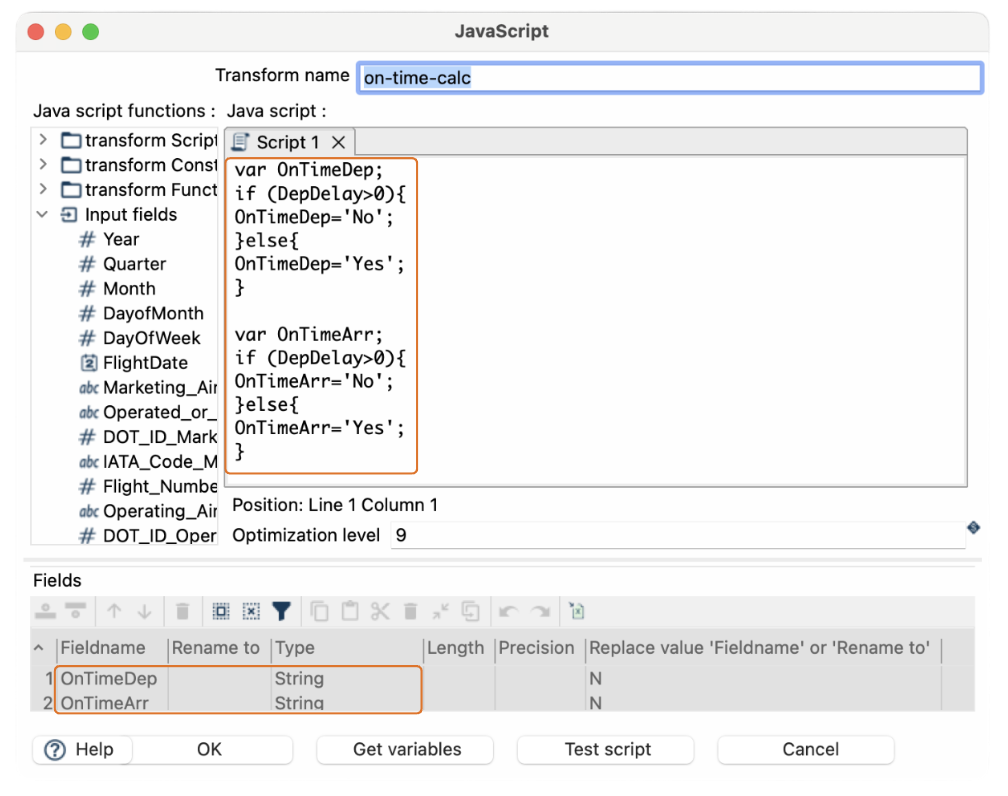Image resolution: width=1008 pixels, height=796 pixels.
Task: Click the sort caret in Fields table header
Action: tap(39, 647)
